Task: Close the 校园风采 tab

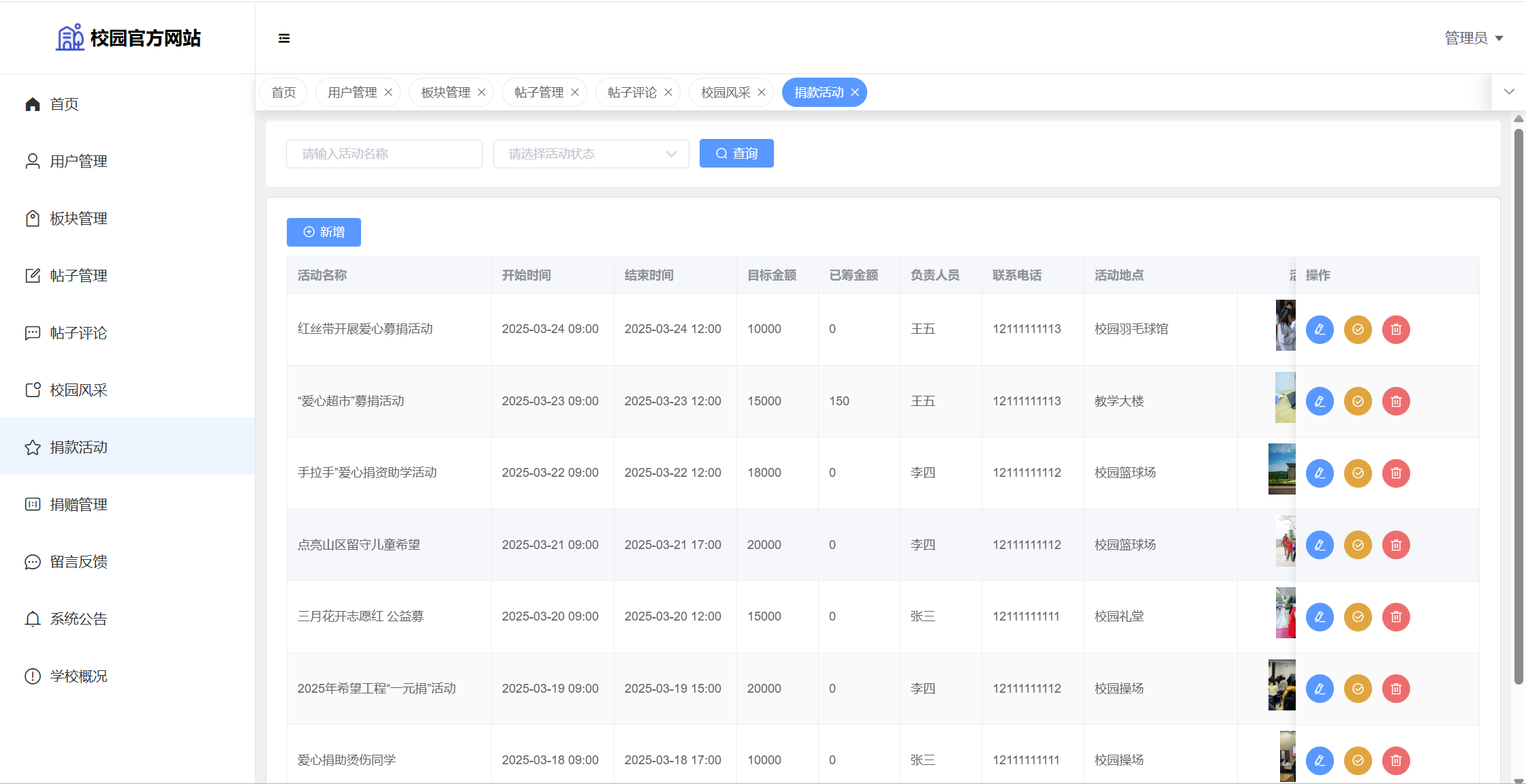Action: click(x=762, y=93)
